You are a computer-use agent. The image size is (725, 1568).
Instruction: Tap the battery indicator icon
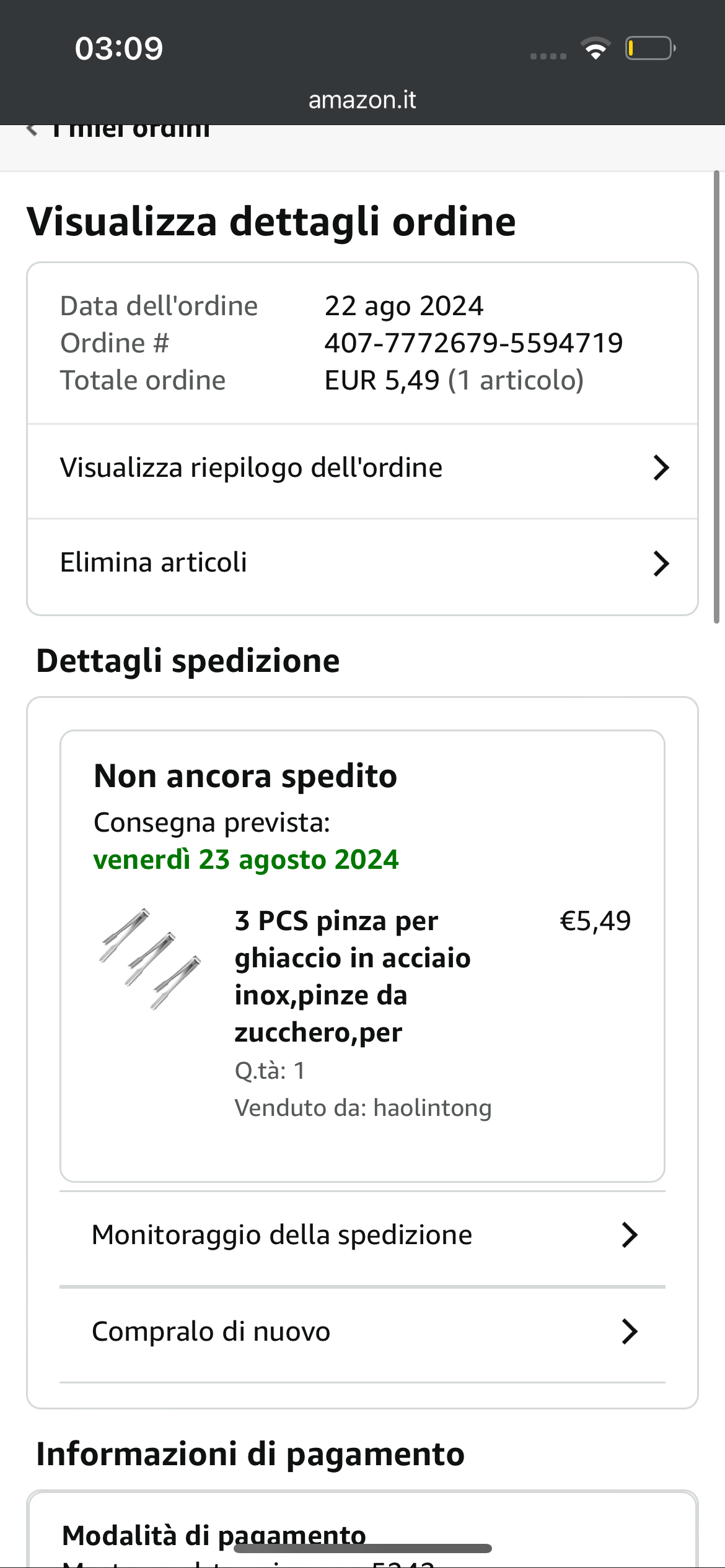(649, 48)
